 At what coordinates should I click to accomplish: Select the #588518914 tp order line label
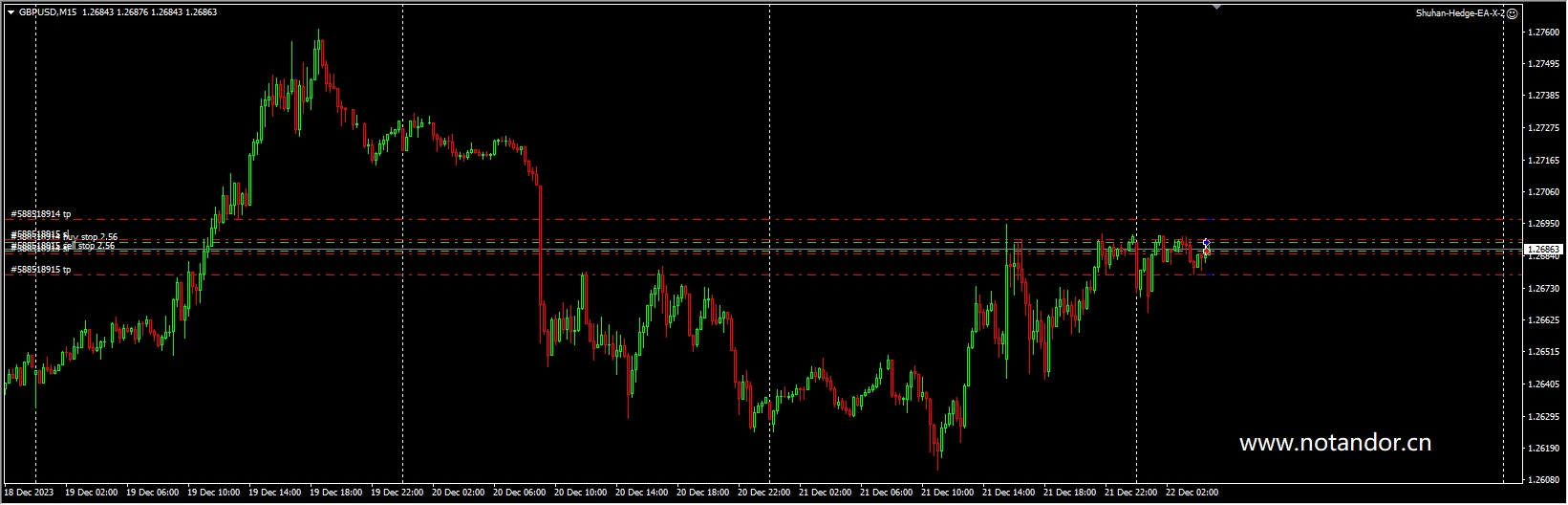(x=40, y=214)
